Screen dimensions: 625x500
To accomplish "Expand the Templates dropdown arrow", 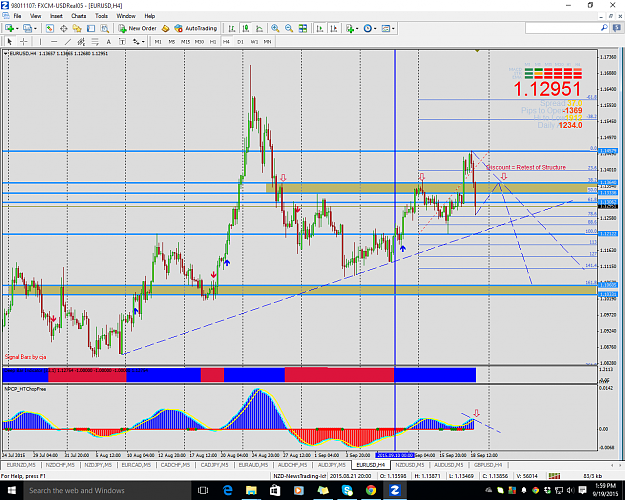I will pyautogui.click(x=393, y=28).
